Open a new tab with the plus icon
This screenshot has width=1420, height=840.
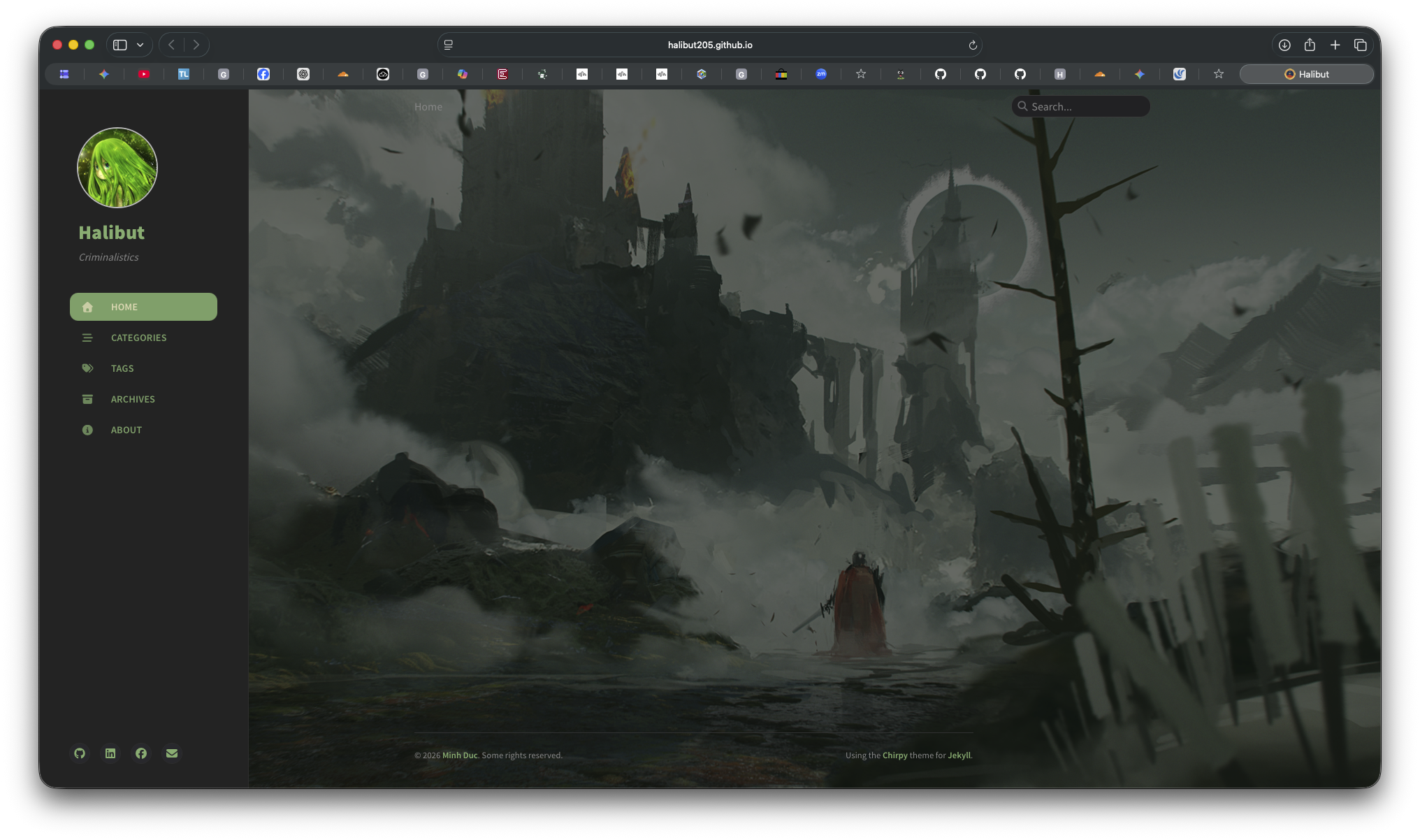(x=1335, y=45)
